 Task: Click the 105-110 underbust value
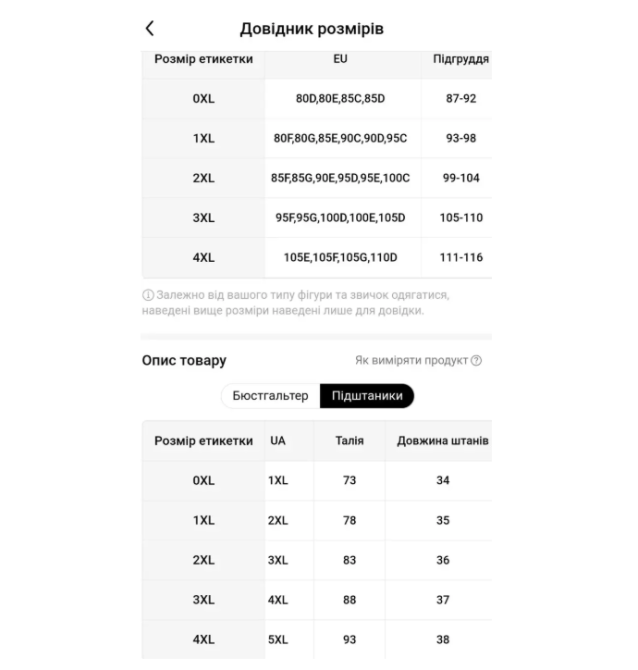pos(461,218)
